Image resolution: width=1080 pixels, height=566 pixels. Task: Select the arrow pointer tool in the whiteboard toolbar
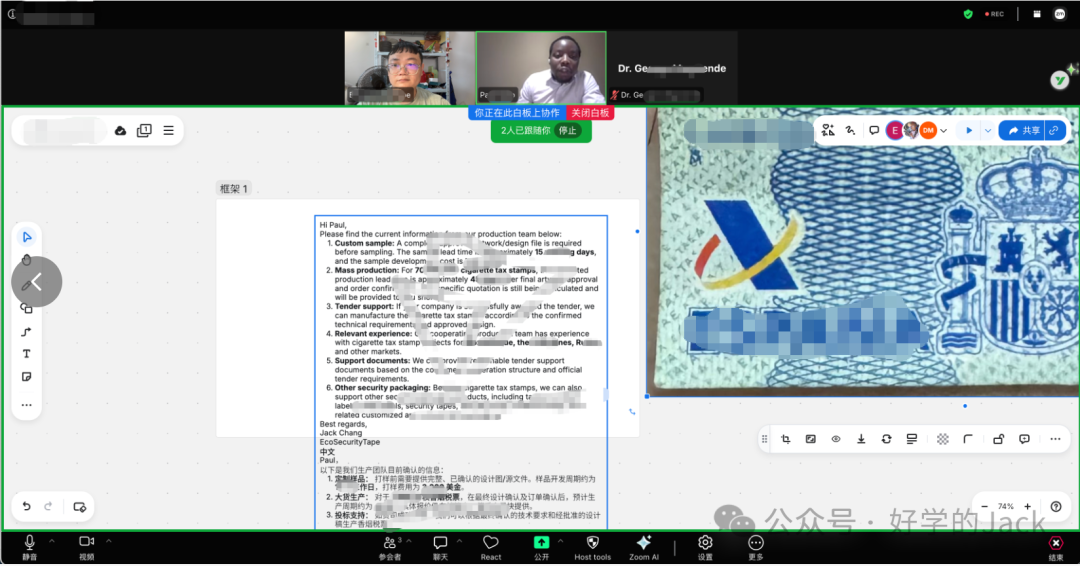click(x=27, y=237)
